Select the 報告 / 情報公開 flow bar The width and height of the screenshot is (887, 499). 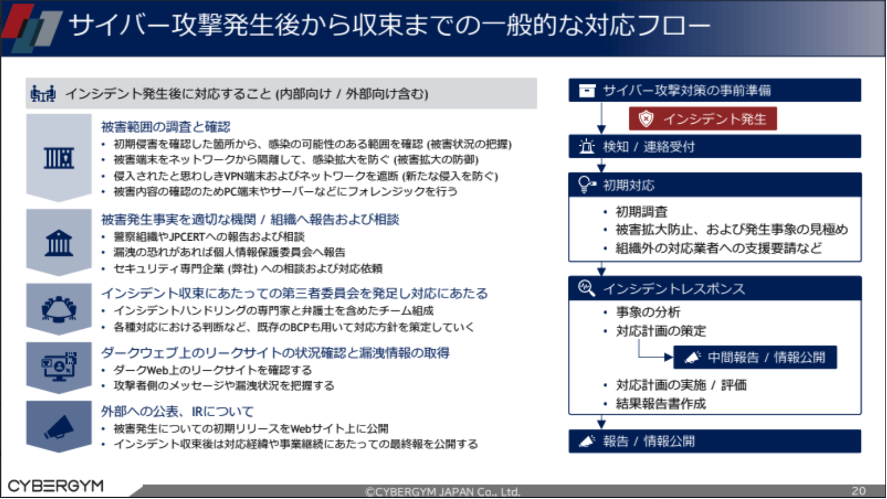click(714, 441)
